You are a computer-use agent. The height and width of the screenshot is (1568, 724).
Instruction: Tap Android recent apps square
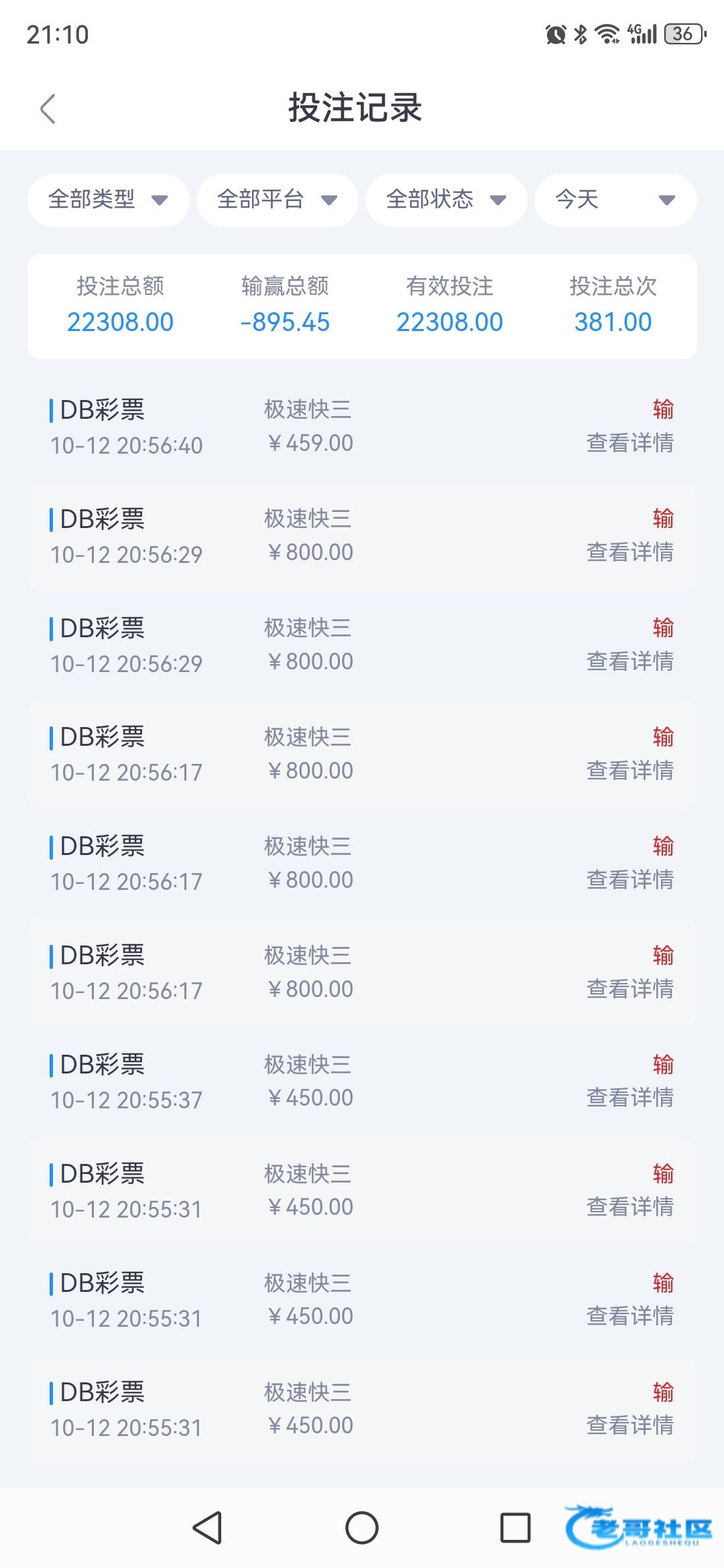pos(515,1527)
